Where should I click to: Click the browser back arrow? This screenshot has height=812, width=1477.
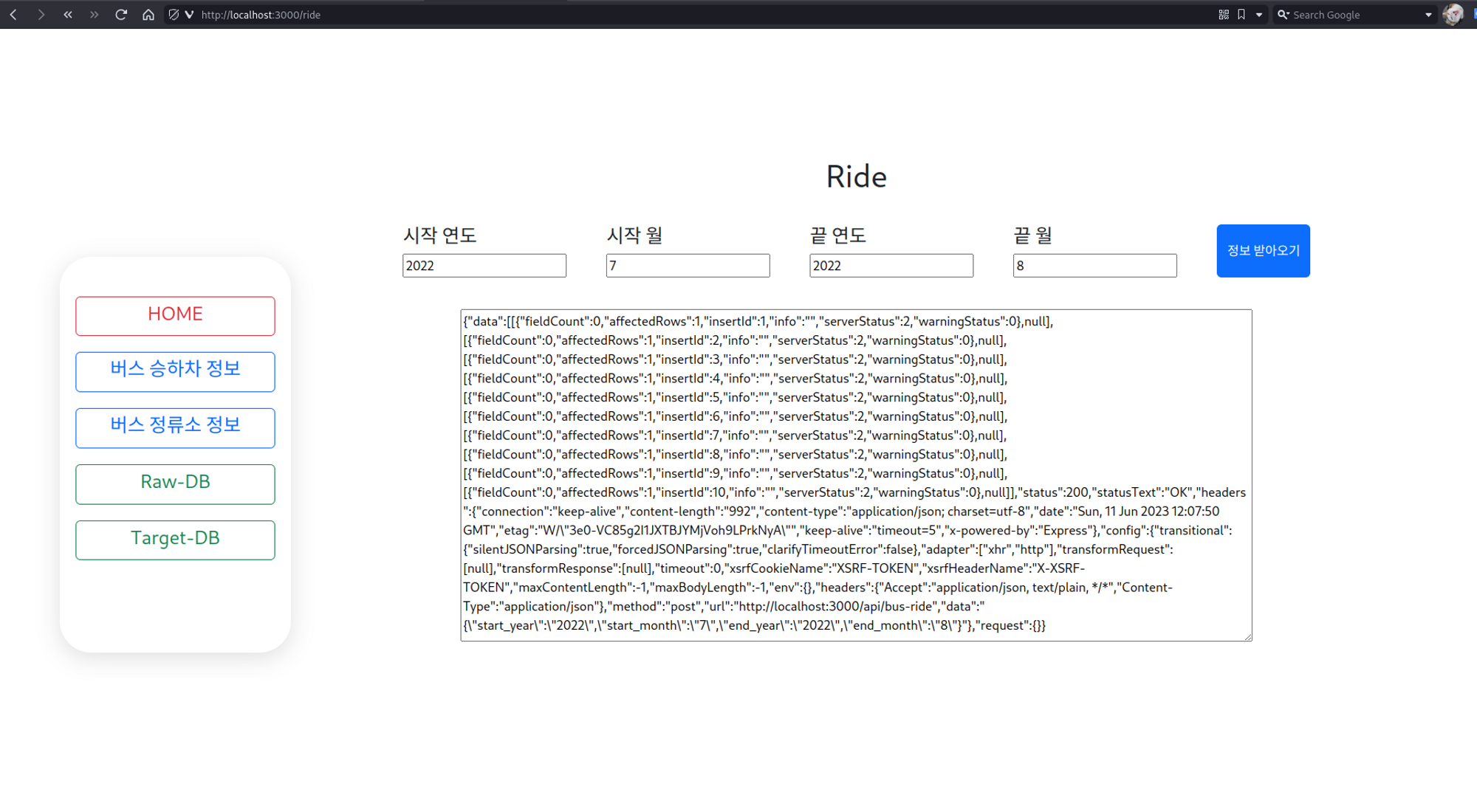click(13, 15)
